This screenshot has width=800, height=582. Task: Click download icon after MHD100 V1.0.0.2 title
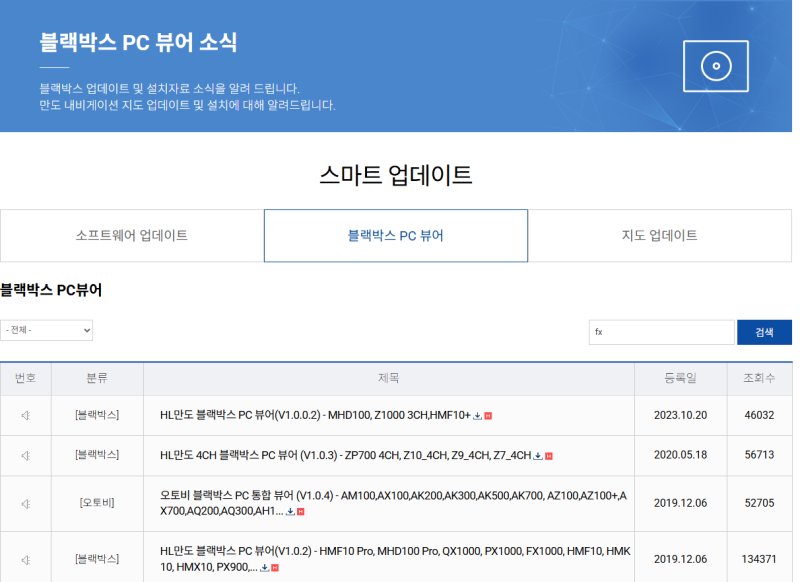click(477, 416)
